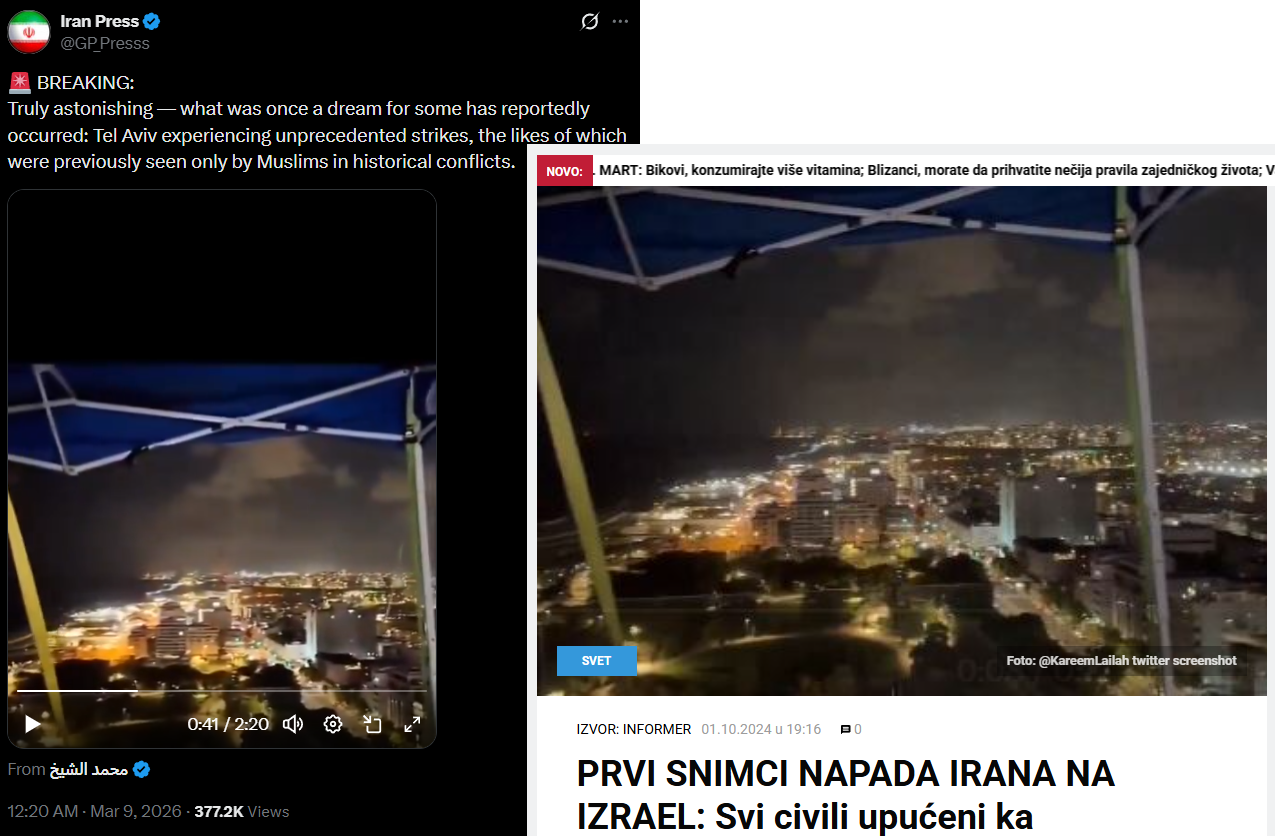Toggle picture-in-picture mode on video
Viewport: 1275px width, 836px height.
(x=372, y=724)
